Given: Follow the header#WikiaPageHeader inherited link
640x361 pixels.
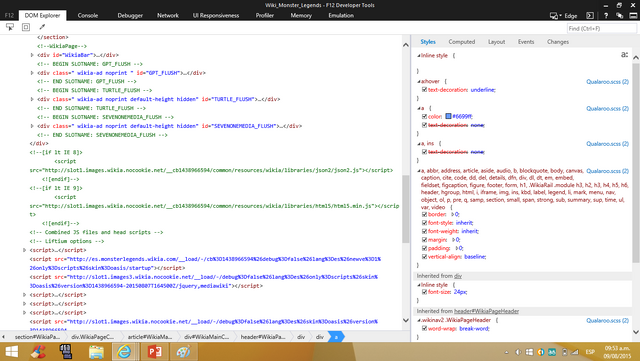Looking at the screenshot, I should [487, 311].
